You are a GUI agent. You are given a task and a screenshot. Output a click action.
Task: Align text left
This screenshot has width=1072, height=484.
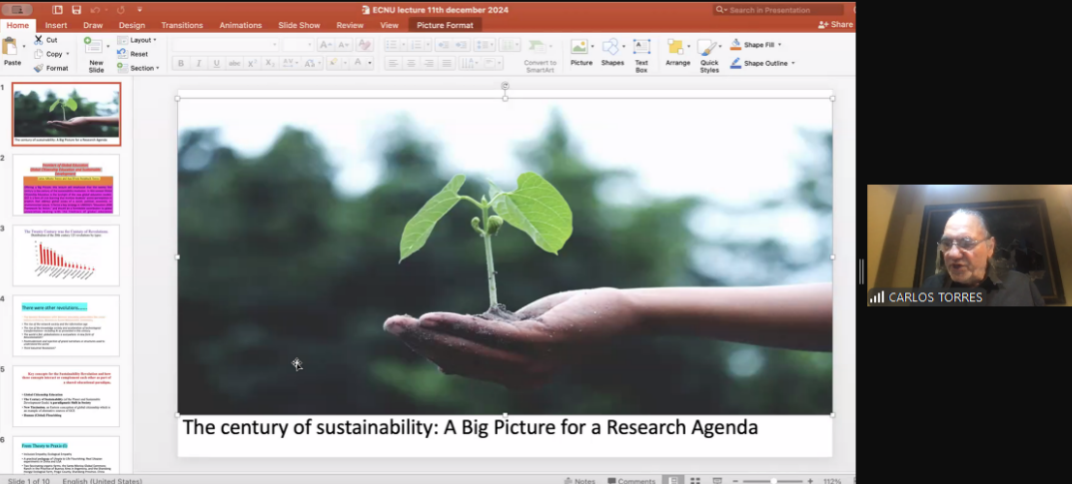pos(392,64)
